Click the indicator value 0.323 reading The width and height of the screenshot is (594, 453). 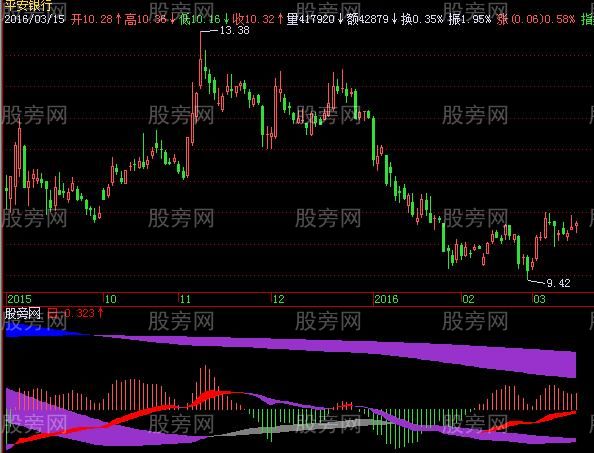[79, 313]
